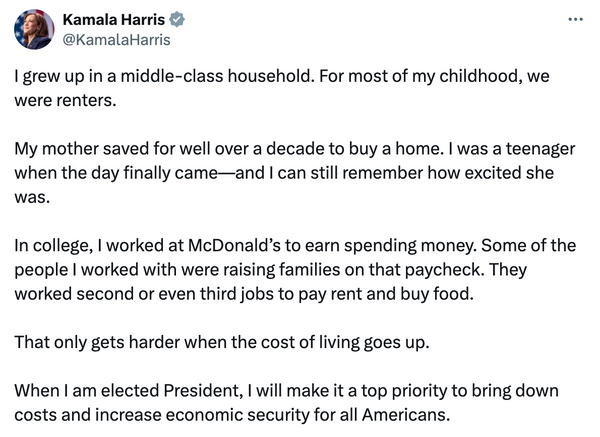Click the line starting 'people I worked with'
Screen dimensions: 600x437
[x=271, y=270]
